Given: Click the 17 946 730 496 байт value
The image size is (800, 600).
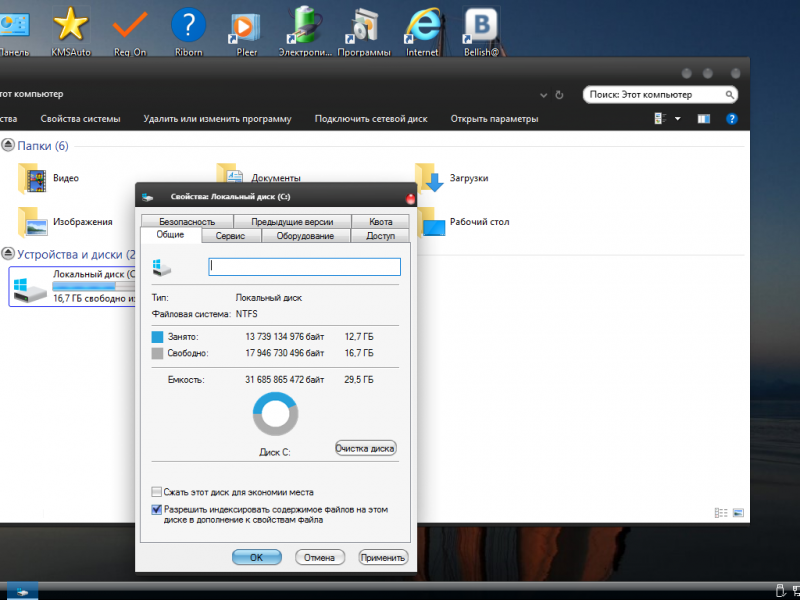Looking at the screenshot, I should (285, 353).
